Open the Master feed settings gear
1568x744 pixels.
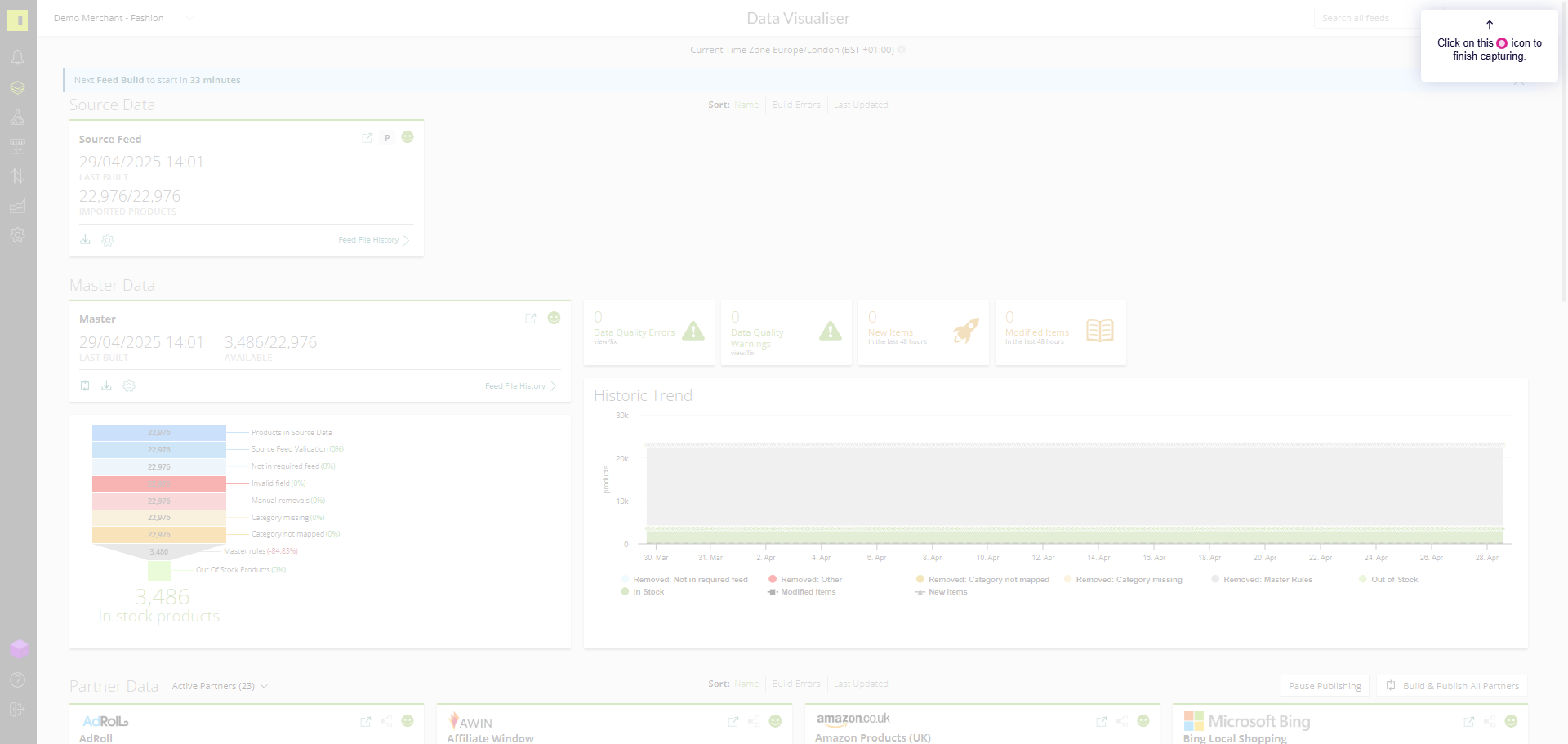(x=129, y=385)
